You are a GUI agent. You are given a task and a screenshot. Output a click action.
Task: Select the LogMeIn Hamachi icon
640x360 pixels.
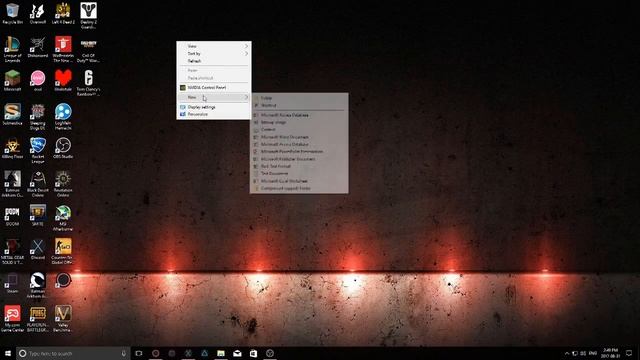point(63,117)
